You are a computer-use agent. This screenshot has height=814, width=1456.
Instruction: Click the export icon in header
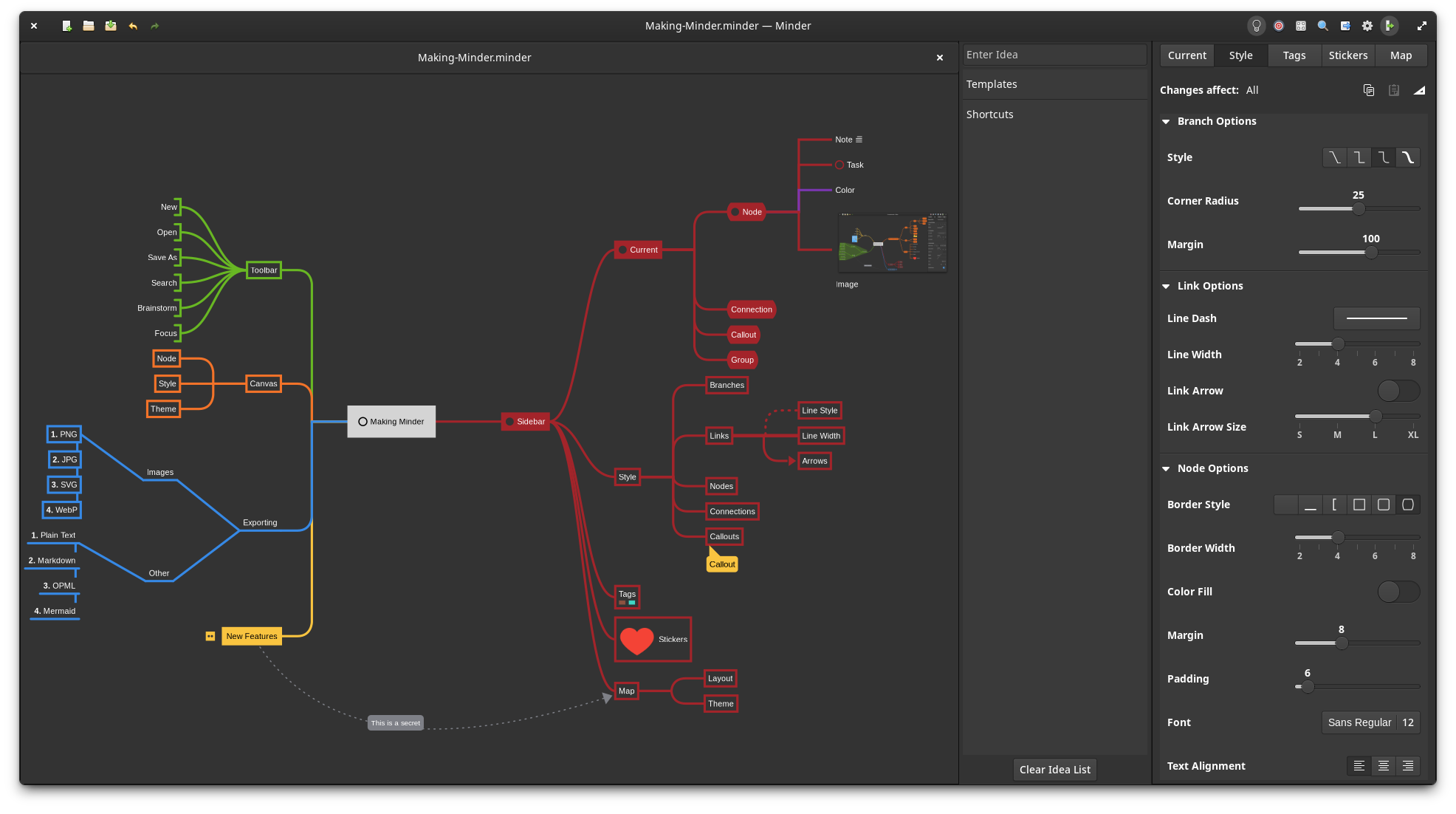1345,26
